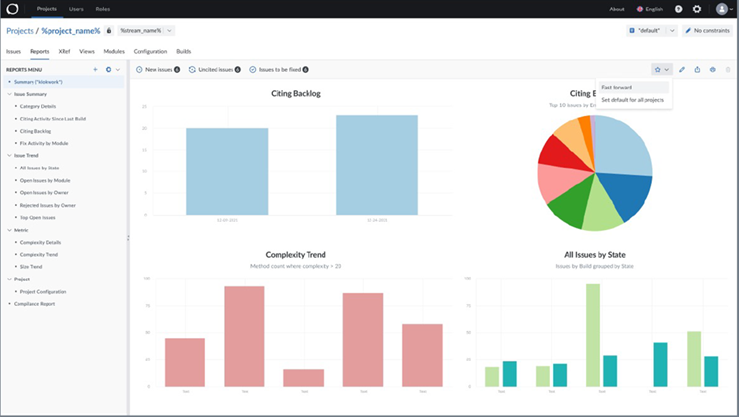Choose Fast forward from dropdown menu

pyautogui.click(x=633, y=87)
